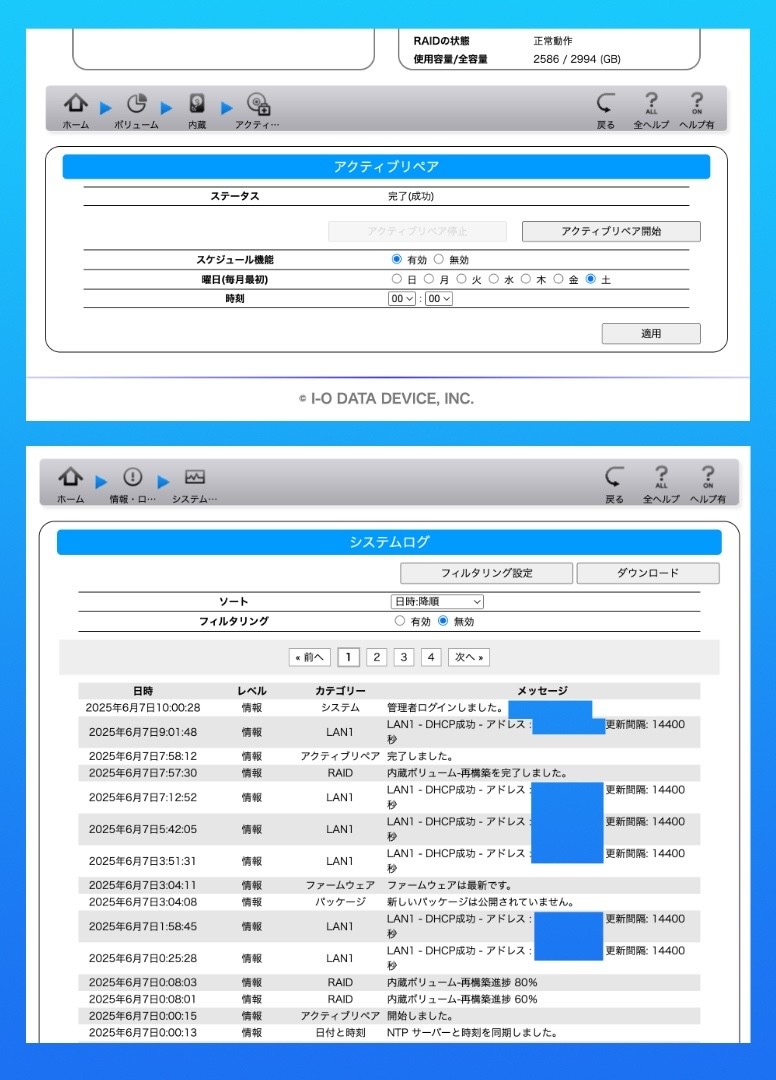Screen dimensions: 776x1080
Task: Click message 新しいパッケージは公開されていません。
Action: tap(481, 902)
